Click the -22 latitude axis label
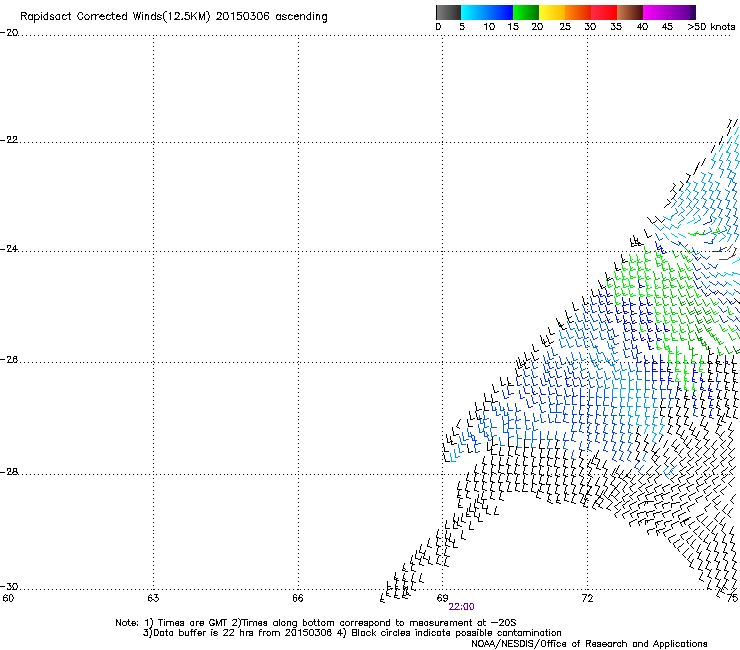 9,140
